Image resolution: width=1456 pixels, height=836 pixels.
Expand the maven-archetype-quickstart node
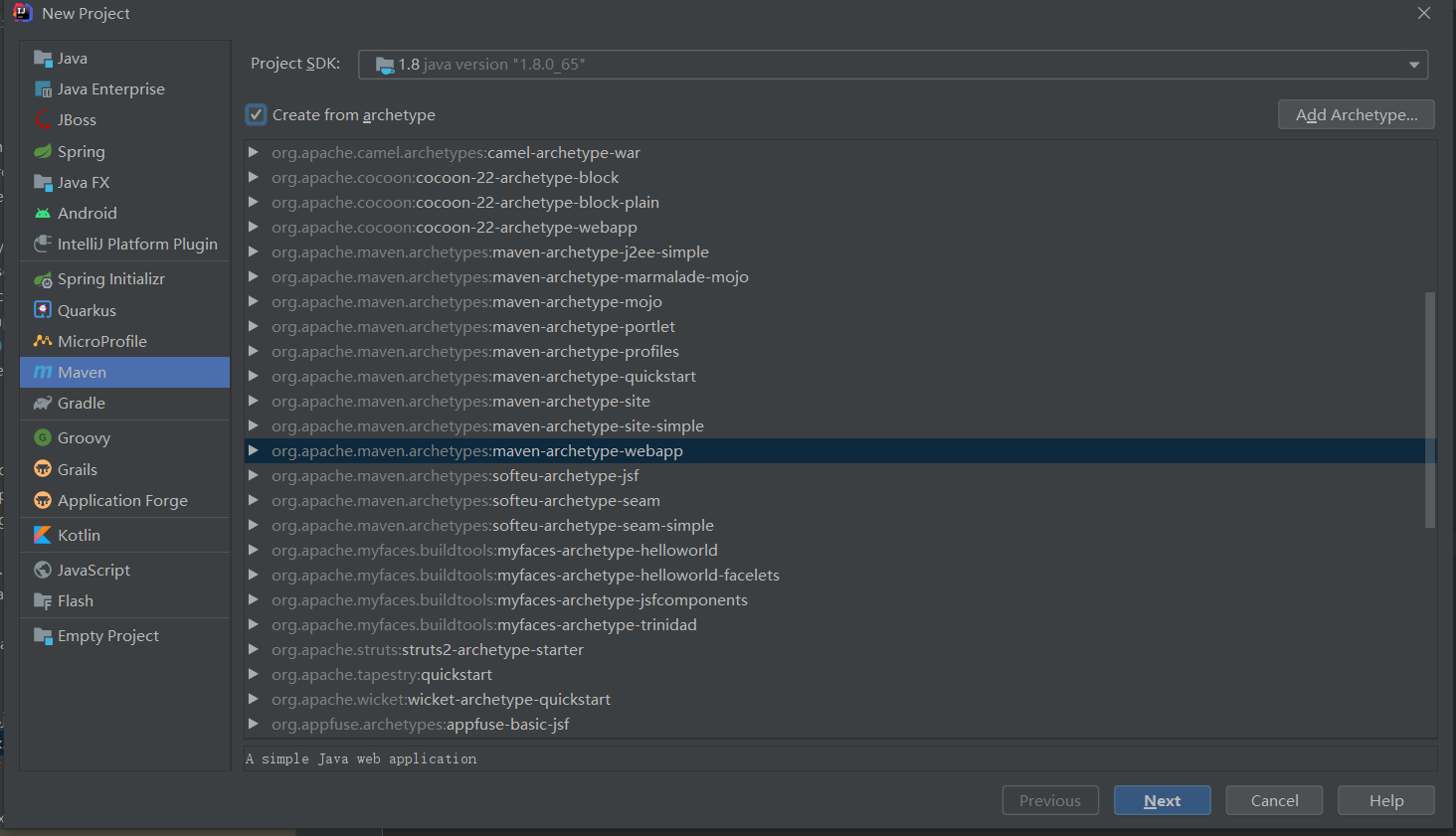point(254,376)
